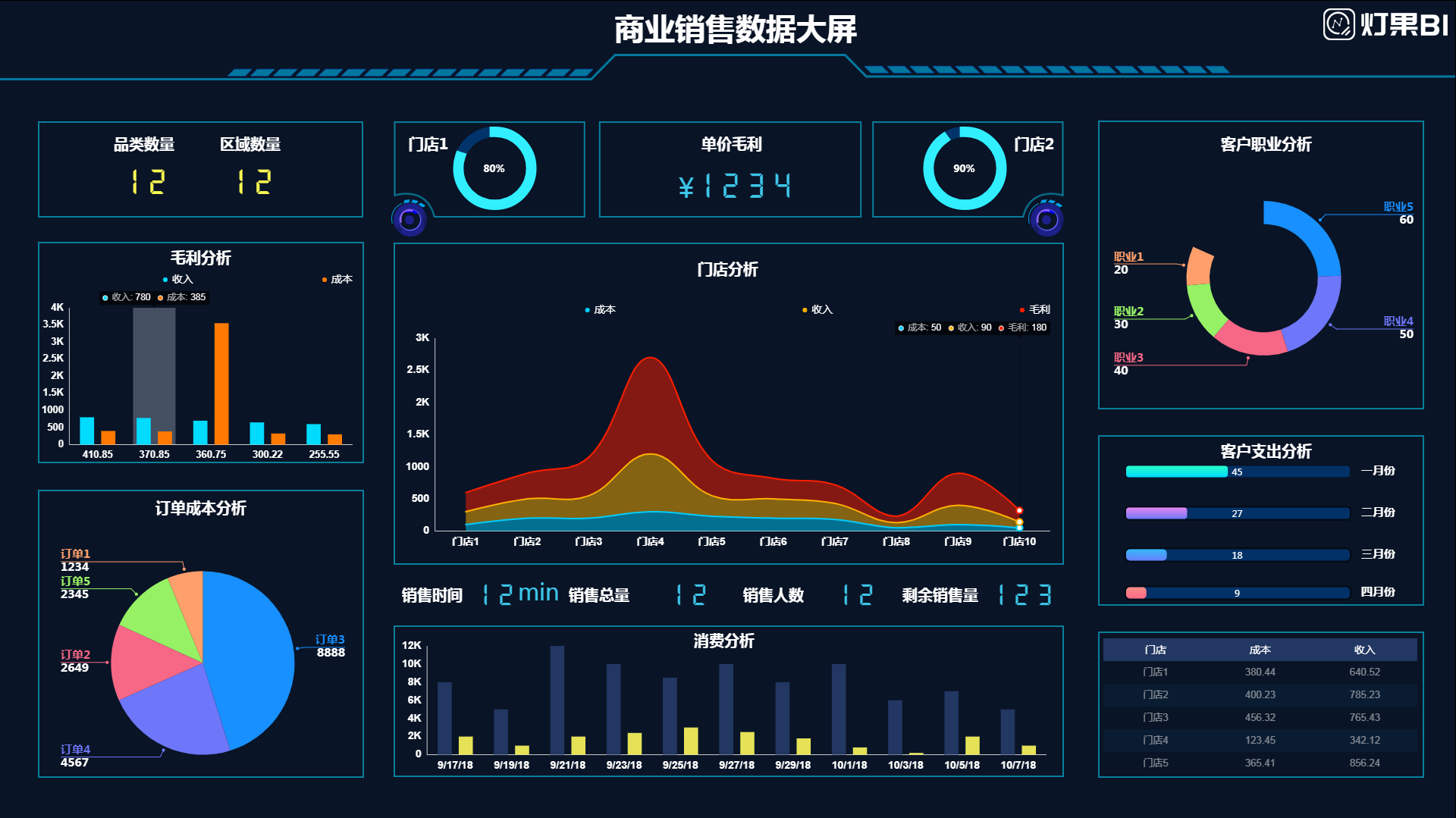Viewport: 1456px width, 818px height.
Task: Click the 区域数量 value 12
Action: (x=253, y=182)
